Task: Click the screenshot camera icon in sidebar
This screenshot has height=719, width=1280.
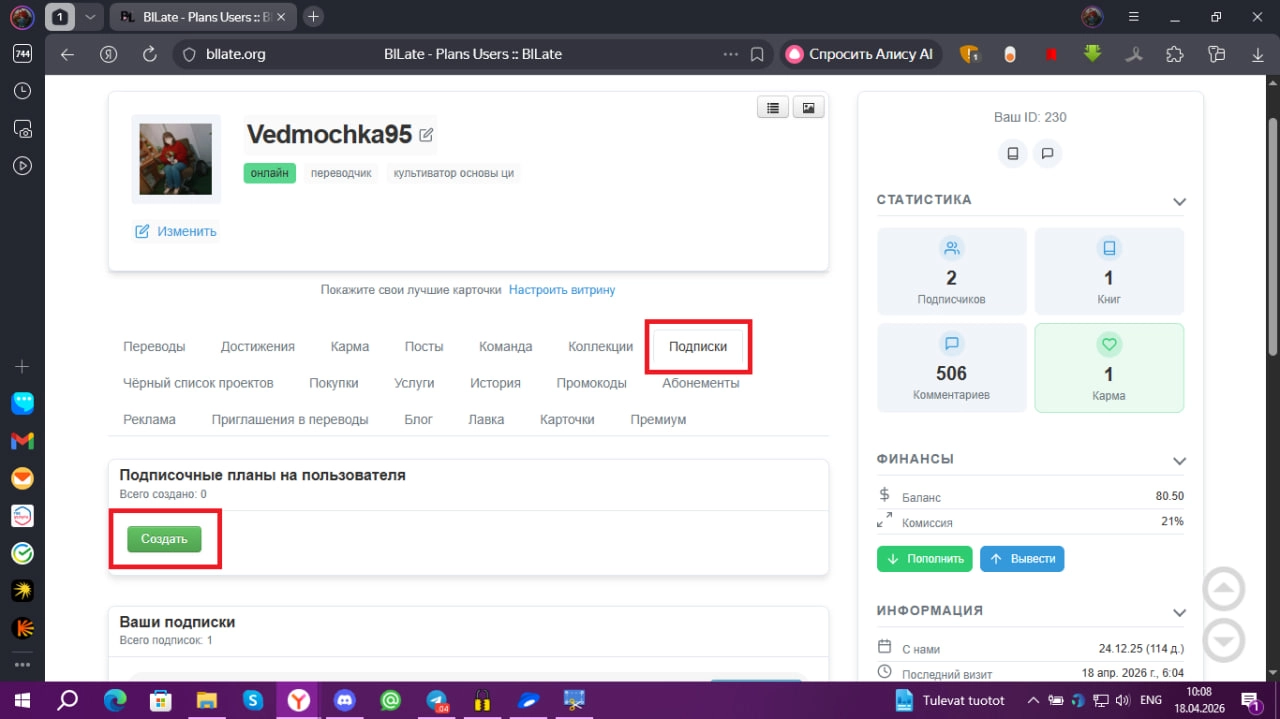Action: (22, 129)
